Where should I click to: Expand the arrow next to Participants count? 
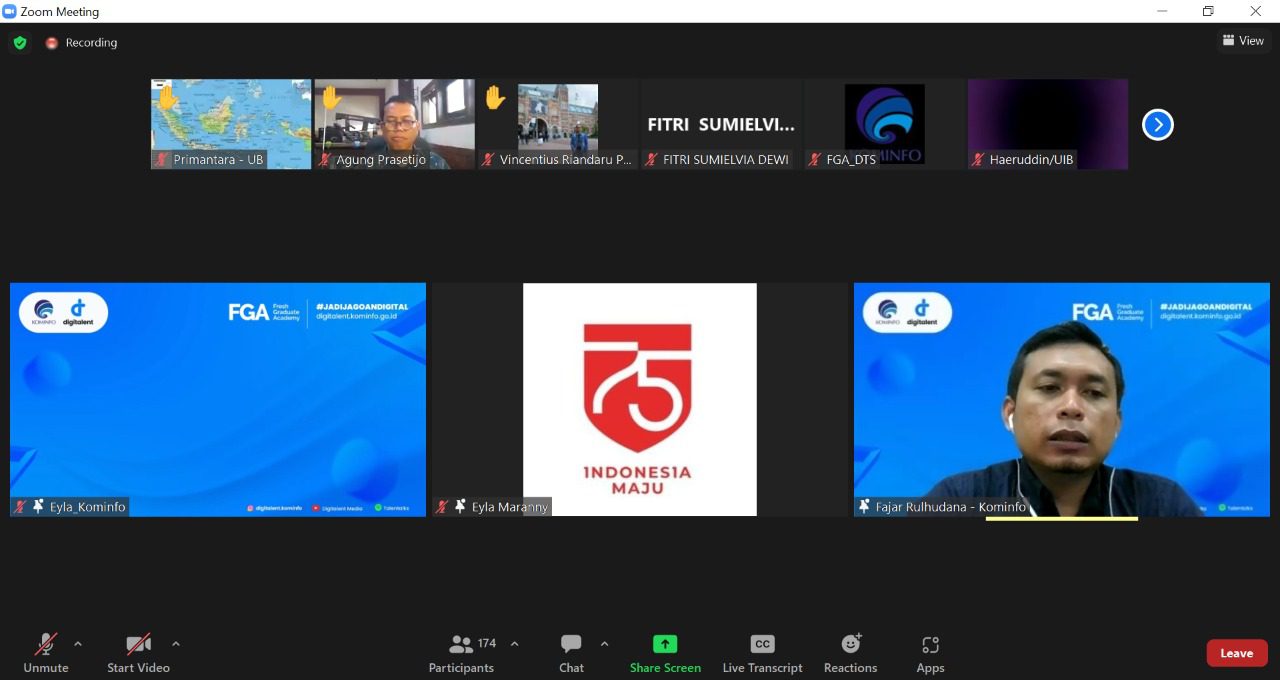point(515,644)
